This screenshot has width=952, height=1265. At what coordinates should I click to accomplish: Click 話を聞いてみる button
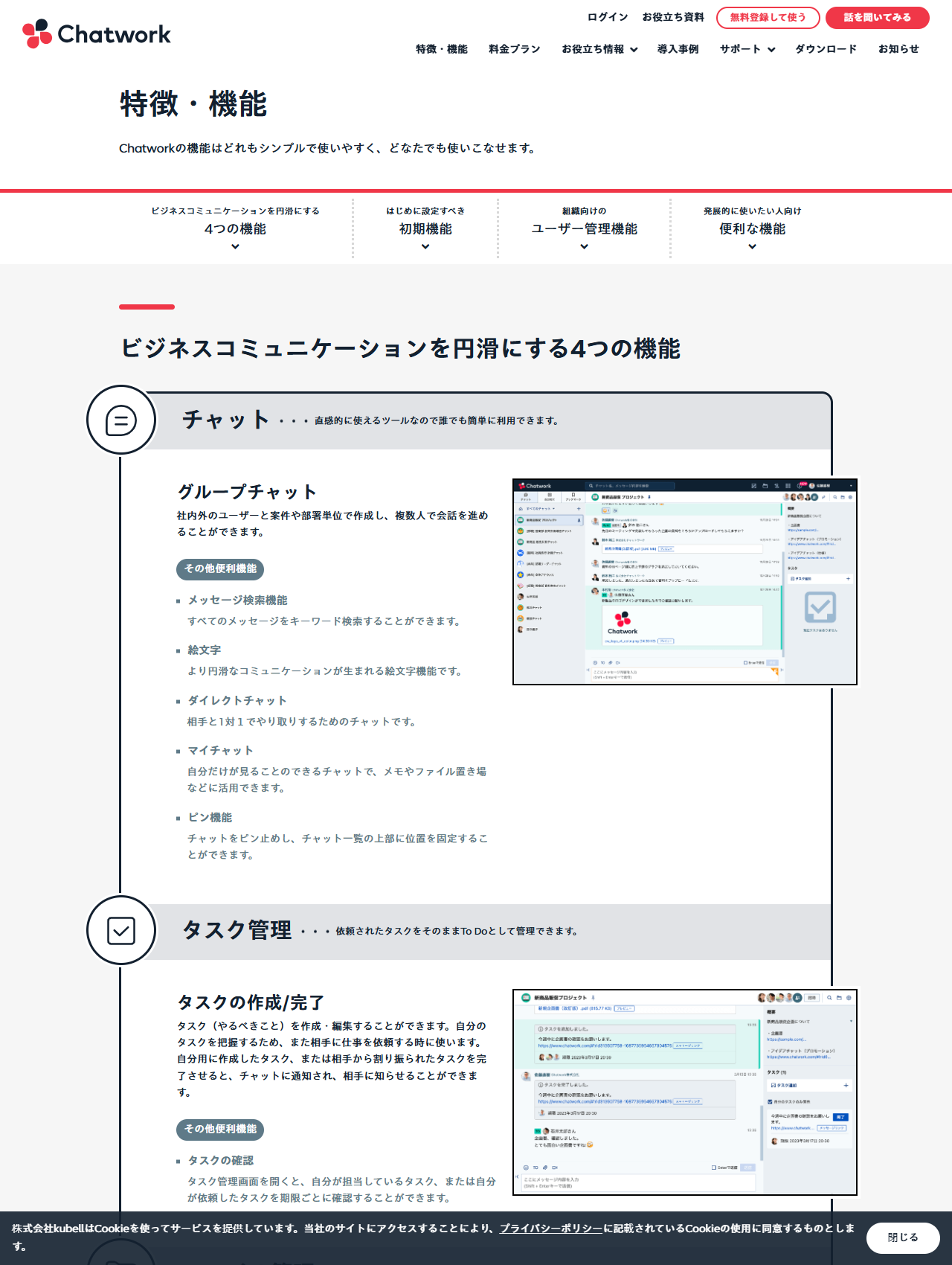click(x=878, y=18)
